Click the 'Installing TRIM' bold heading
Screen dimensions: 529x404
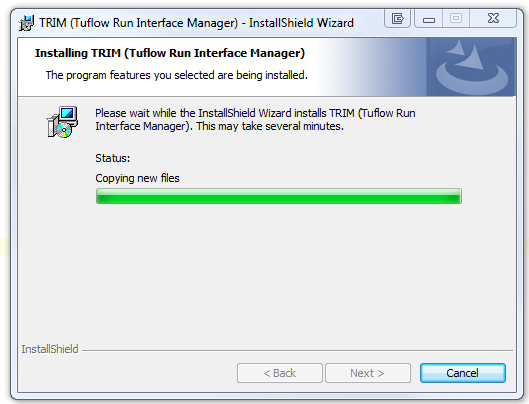(x=170, y=53)
